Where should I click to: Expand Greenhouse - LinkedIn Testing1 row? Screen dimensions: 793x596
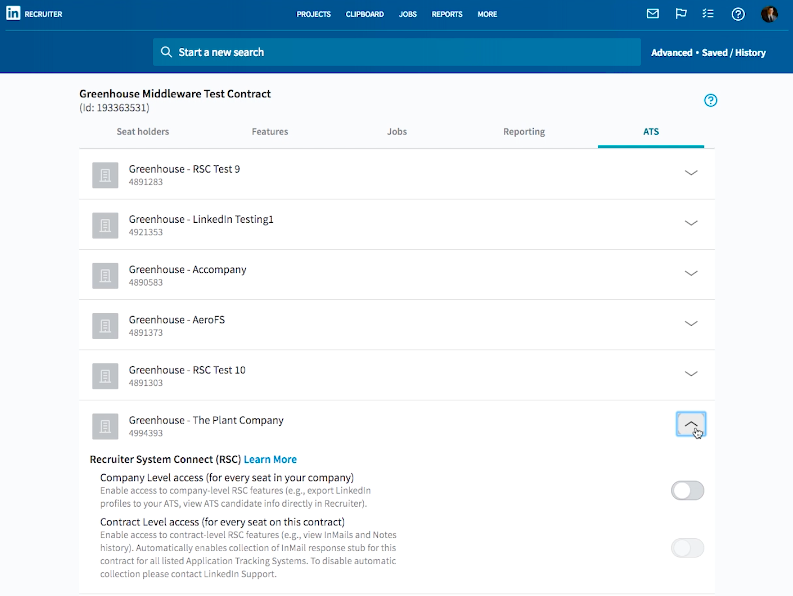click(x=691, y=223)
